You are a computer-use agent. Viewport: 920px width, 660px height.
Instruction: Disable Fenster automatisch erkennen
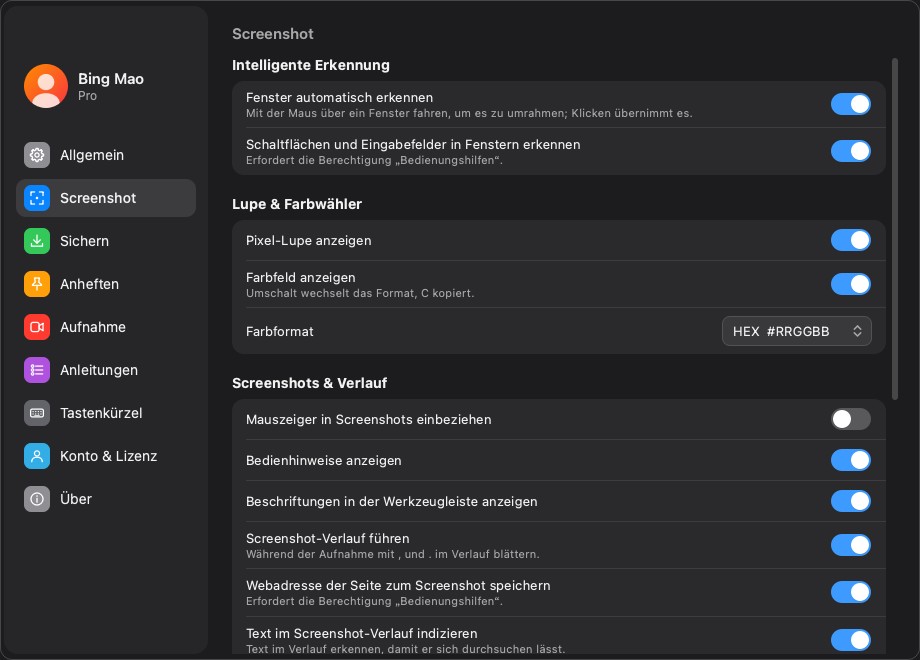pyautogui.click(x=850, y=104)
